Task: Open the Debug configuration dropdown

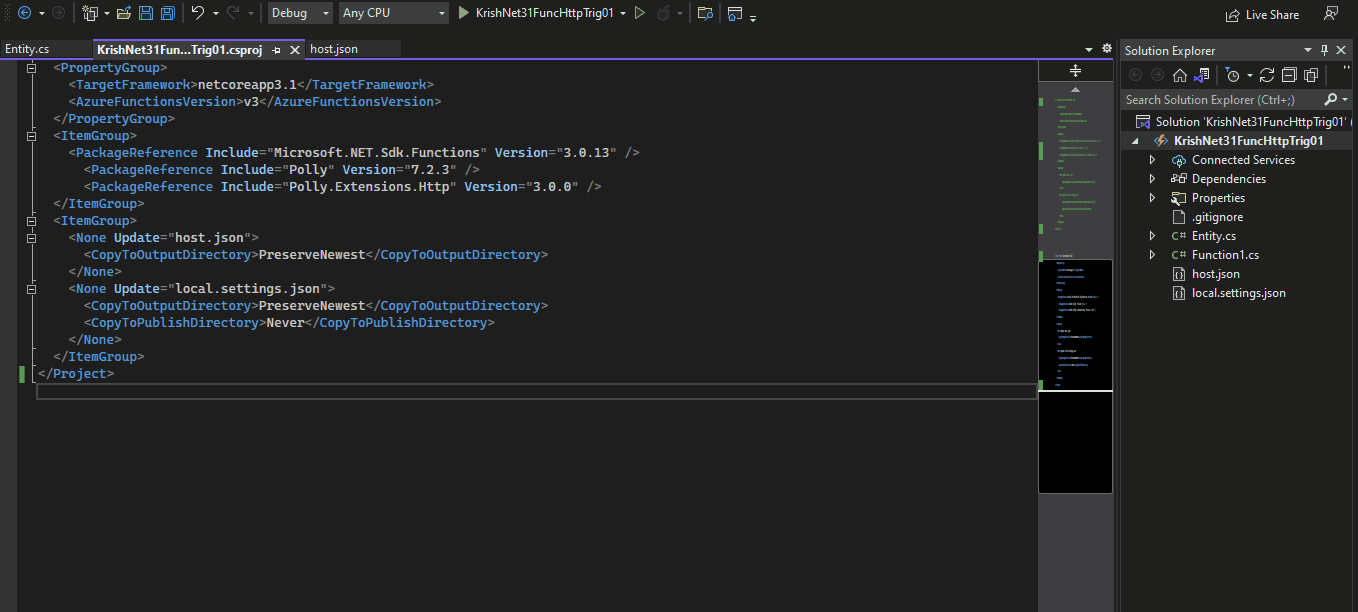Action: [x=300, y=13]
